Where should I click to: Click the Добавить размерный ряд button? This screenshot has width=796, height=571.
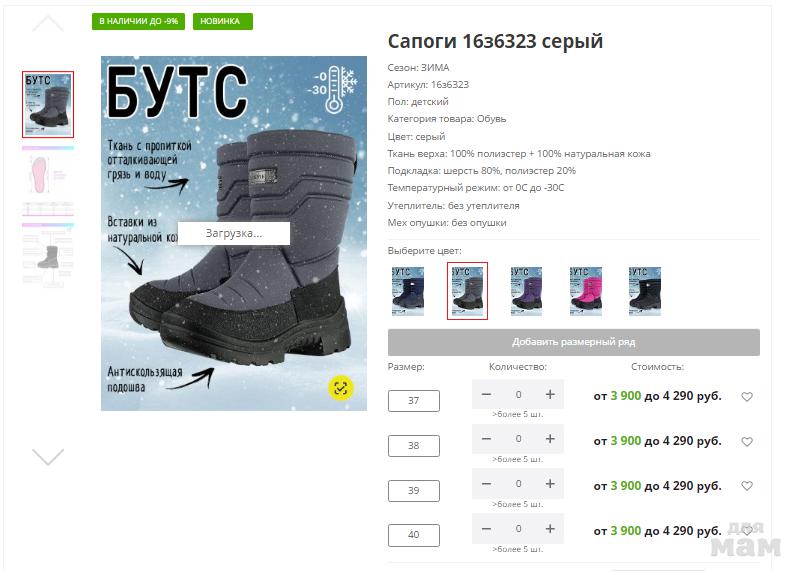coord(574,342)
